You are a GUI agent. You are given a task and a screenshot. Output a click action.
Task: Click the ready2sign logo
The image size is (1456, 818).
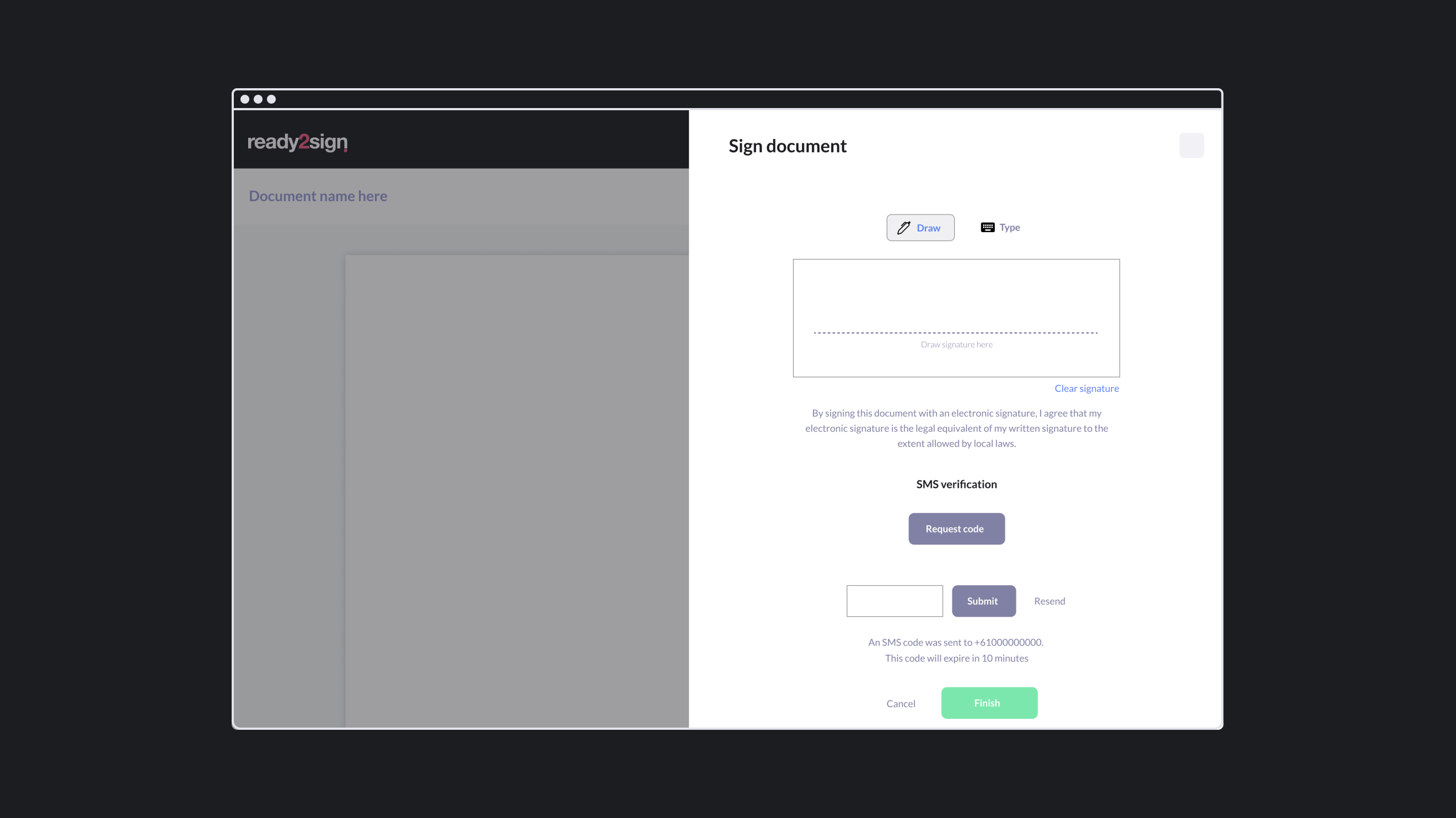click(x=297, y=142)
